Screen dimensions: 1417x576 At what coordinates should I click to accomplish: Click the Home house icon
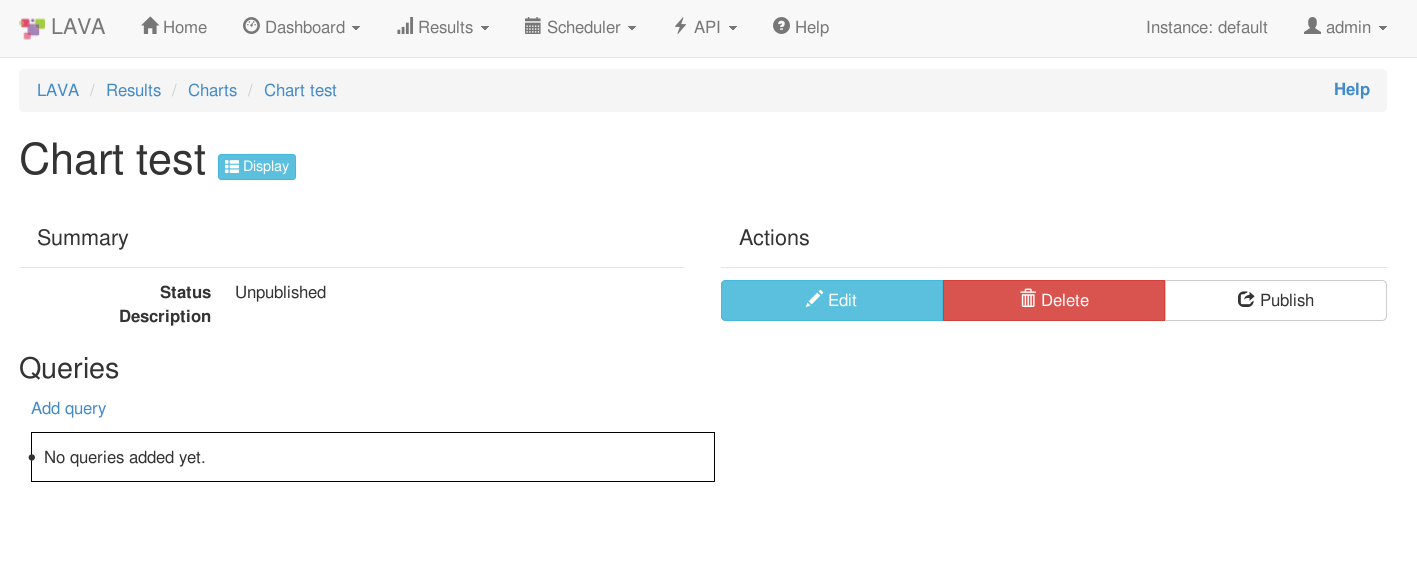(x=150, y=26)
